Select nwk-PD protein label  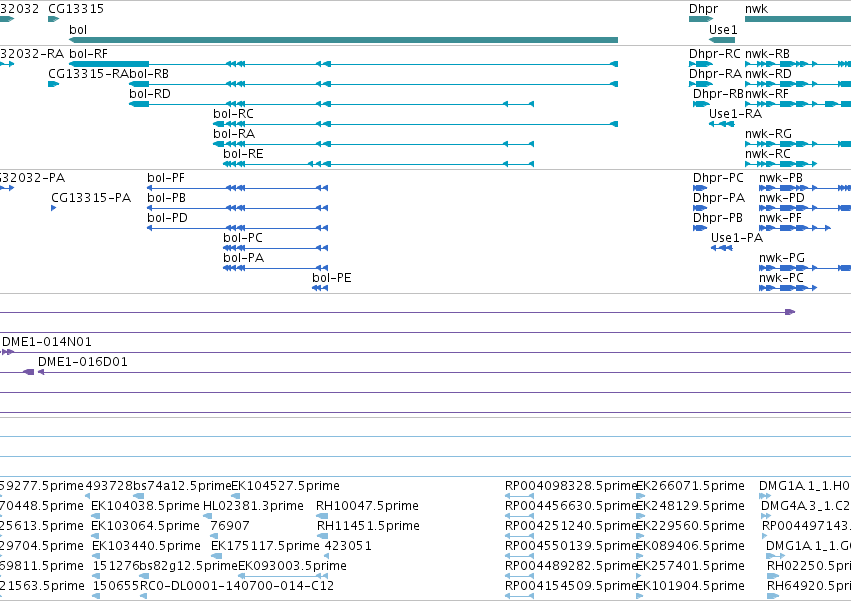point(782,198)
